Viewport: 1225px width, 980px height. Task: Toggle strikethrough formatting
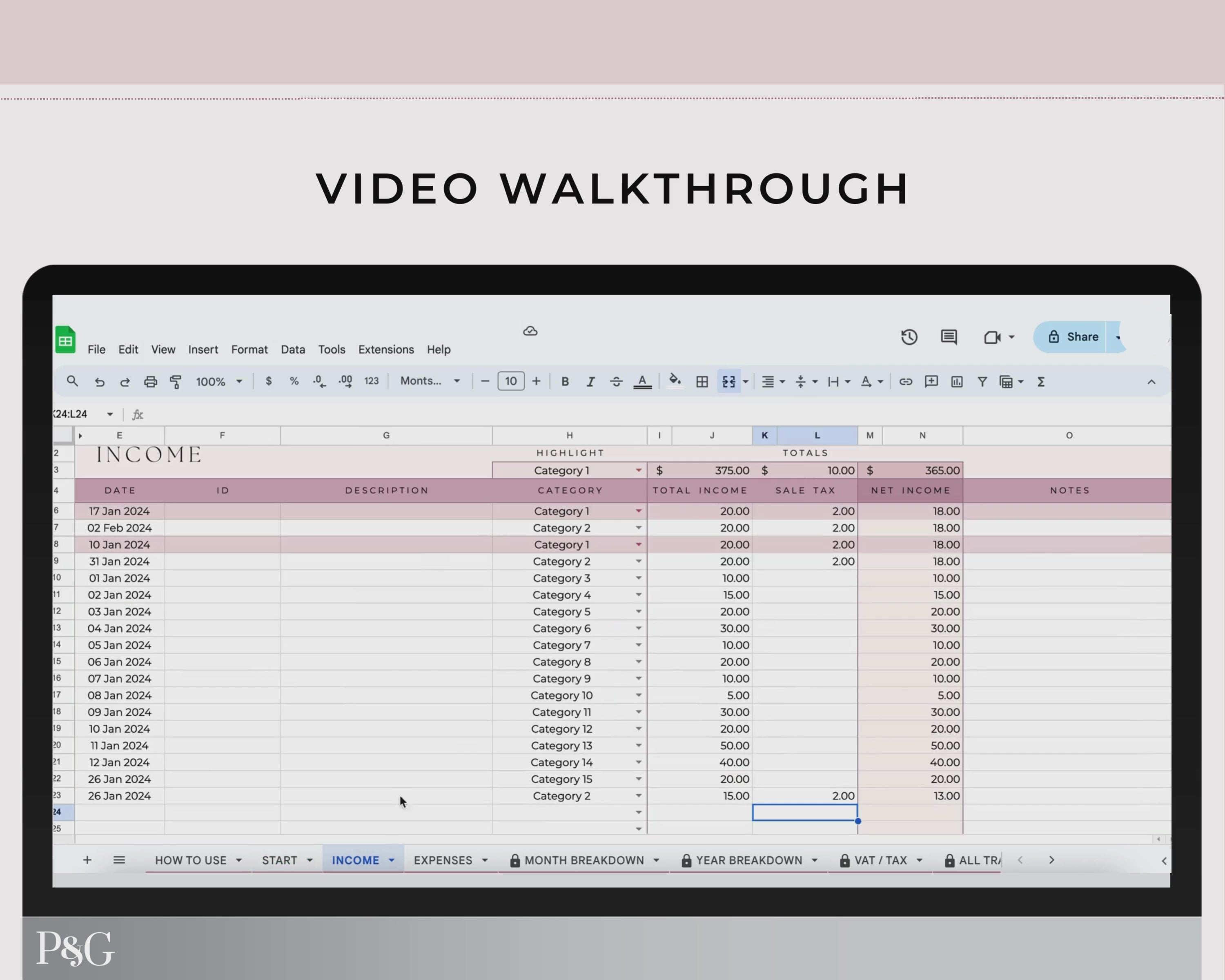pyautogui.click(x=616, y=382)
